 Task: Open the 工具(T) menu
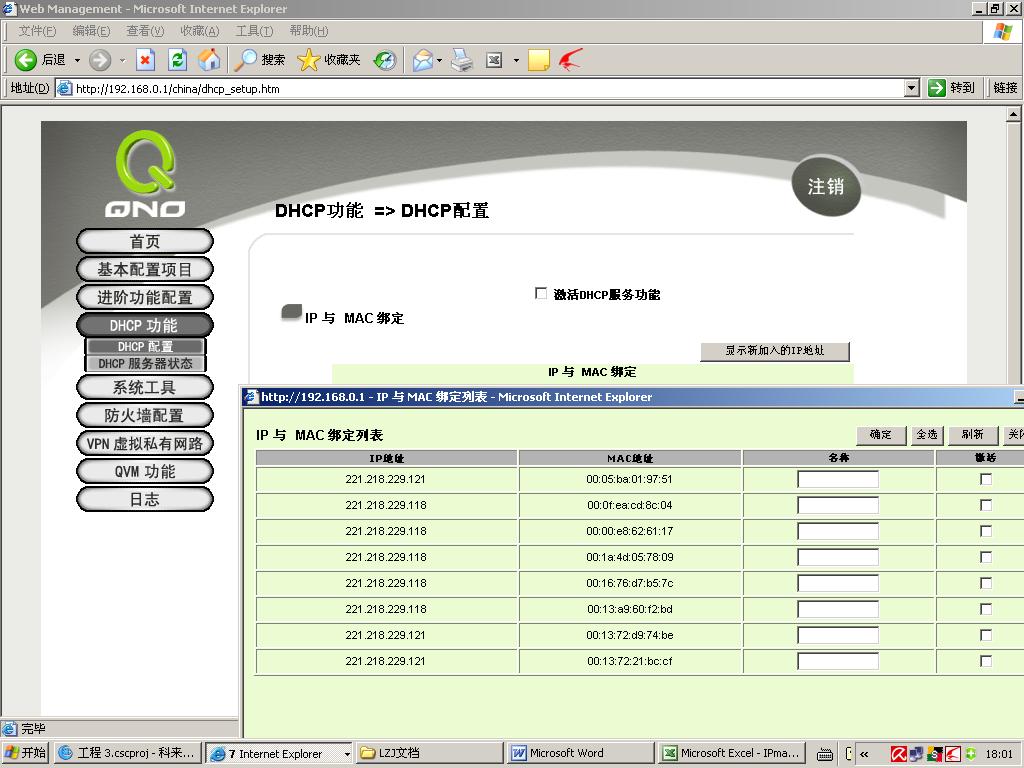click(254, 31)
